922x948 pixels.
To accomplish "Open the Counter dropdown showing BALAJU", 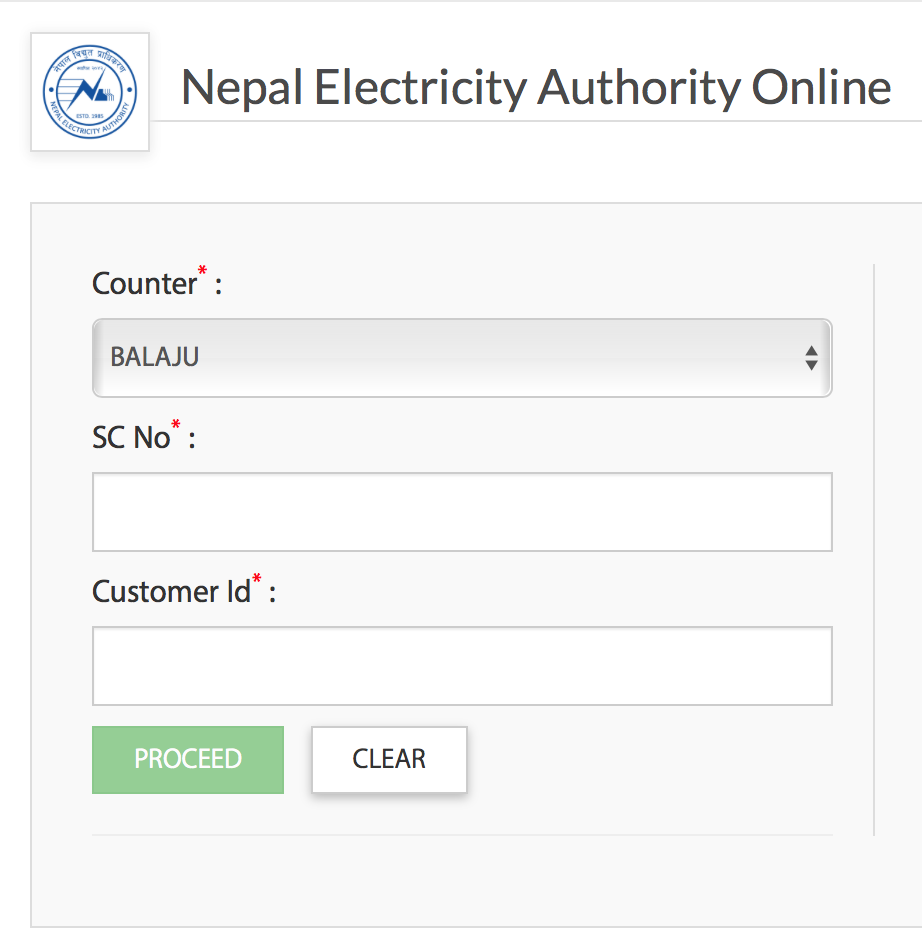I will pyautogui.click(x=461, y=358).
